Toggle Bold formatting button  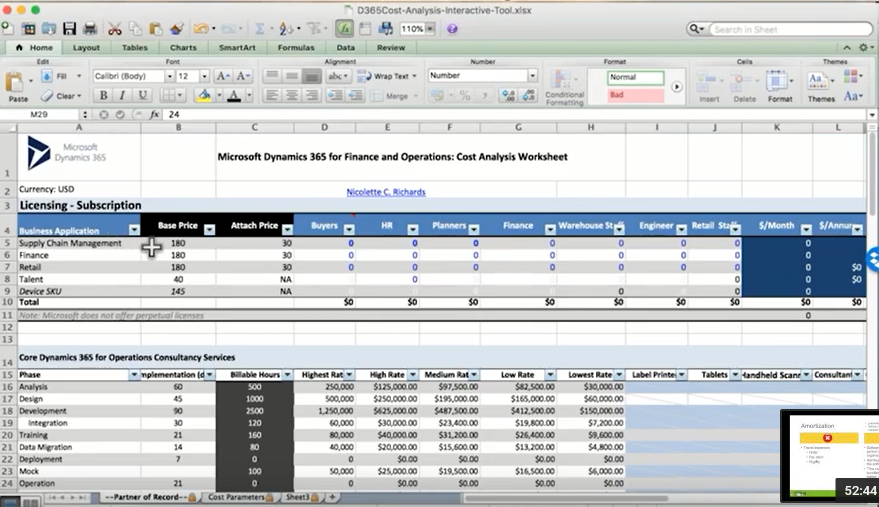102,96
